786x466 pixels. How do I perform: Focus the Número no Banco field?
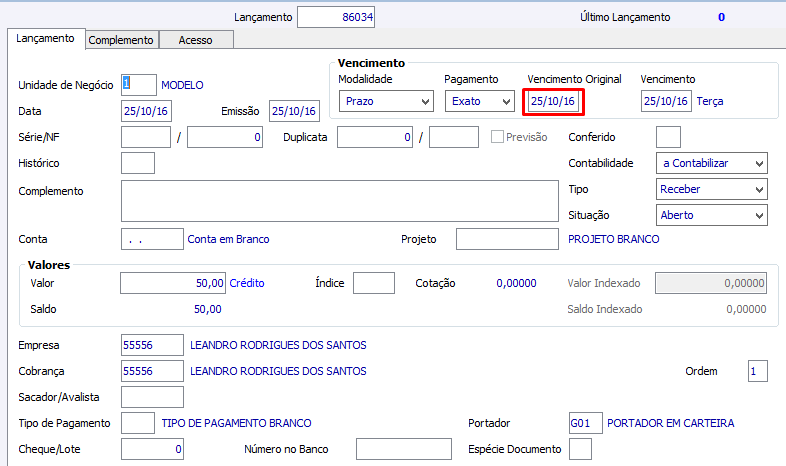[x=404, y=449]
